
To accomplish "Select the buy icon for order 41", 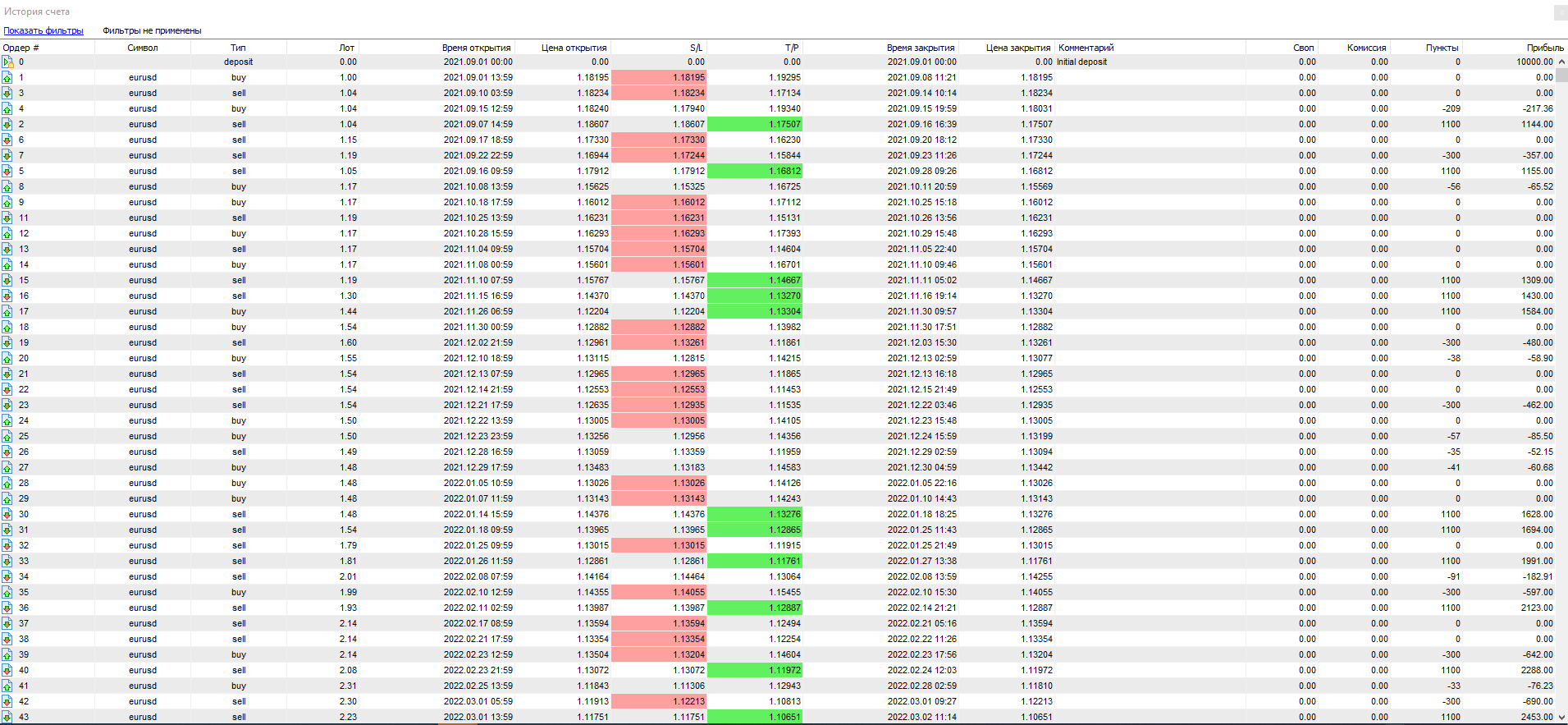I will [x=7, y=686].
